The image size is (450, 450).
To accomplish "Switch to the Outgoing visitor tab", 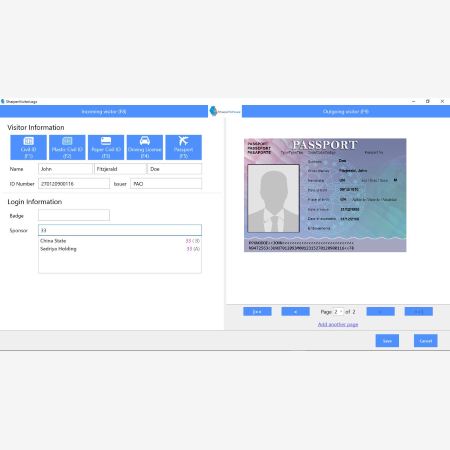I will [346, 112].
